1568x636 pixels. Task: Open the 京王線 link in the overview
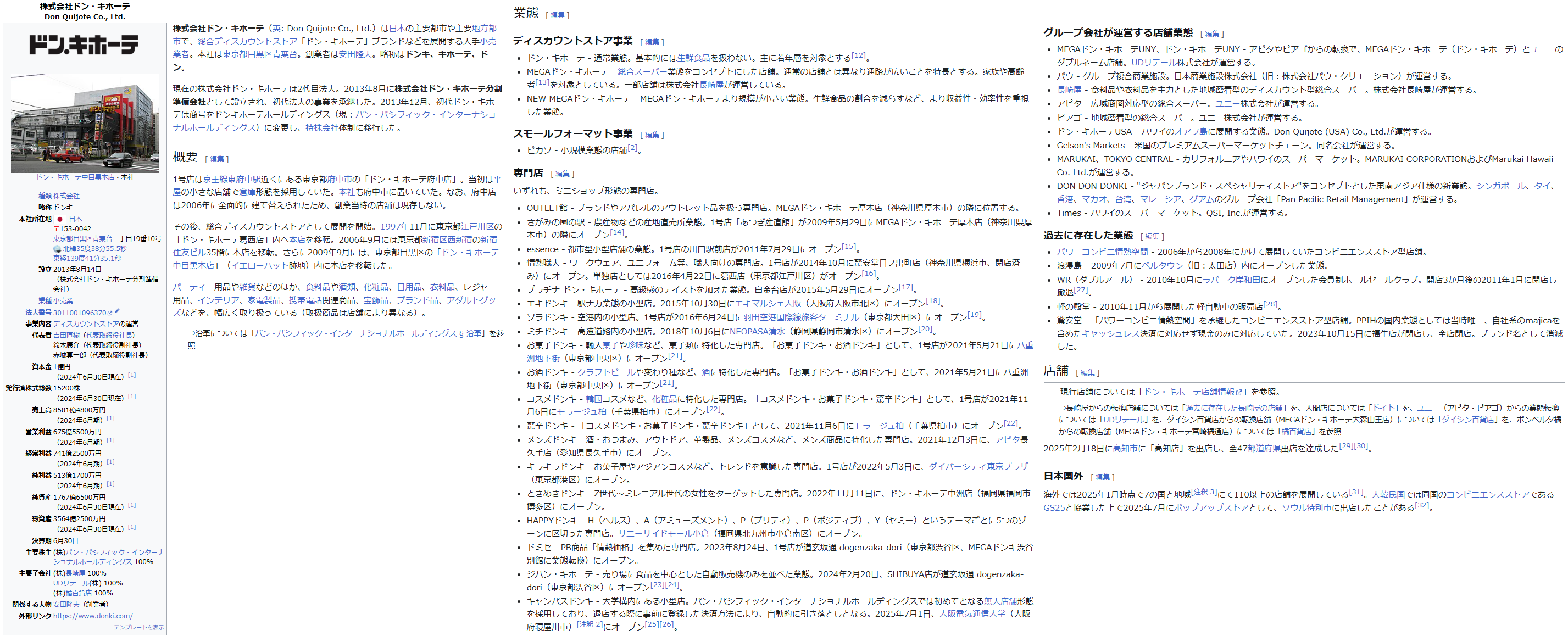tap(215, 180)
